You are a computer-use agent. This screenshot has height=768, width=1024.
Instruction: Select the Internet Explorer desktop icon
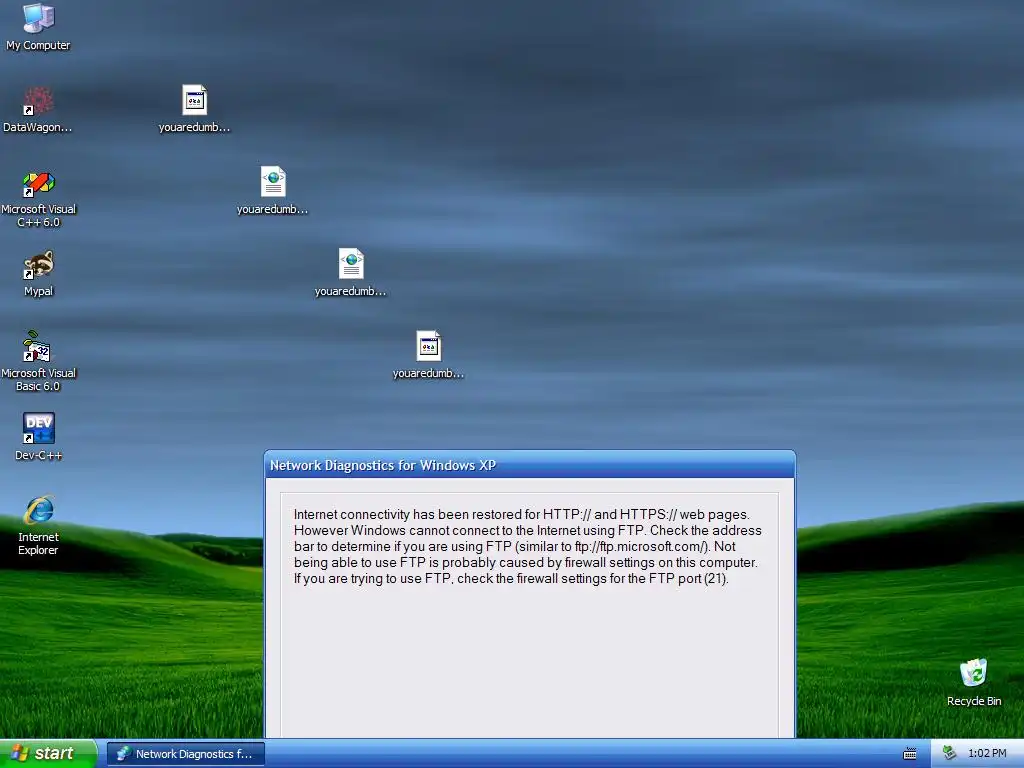tap(39, 526)
